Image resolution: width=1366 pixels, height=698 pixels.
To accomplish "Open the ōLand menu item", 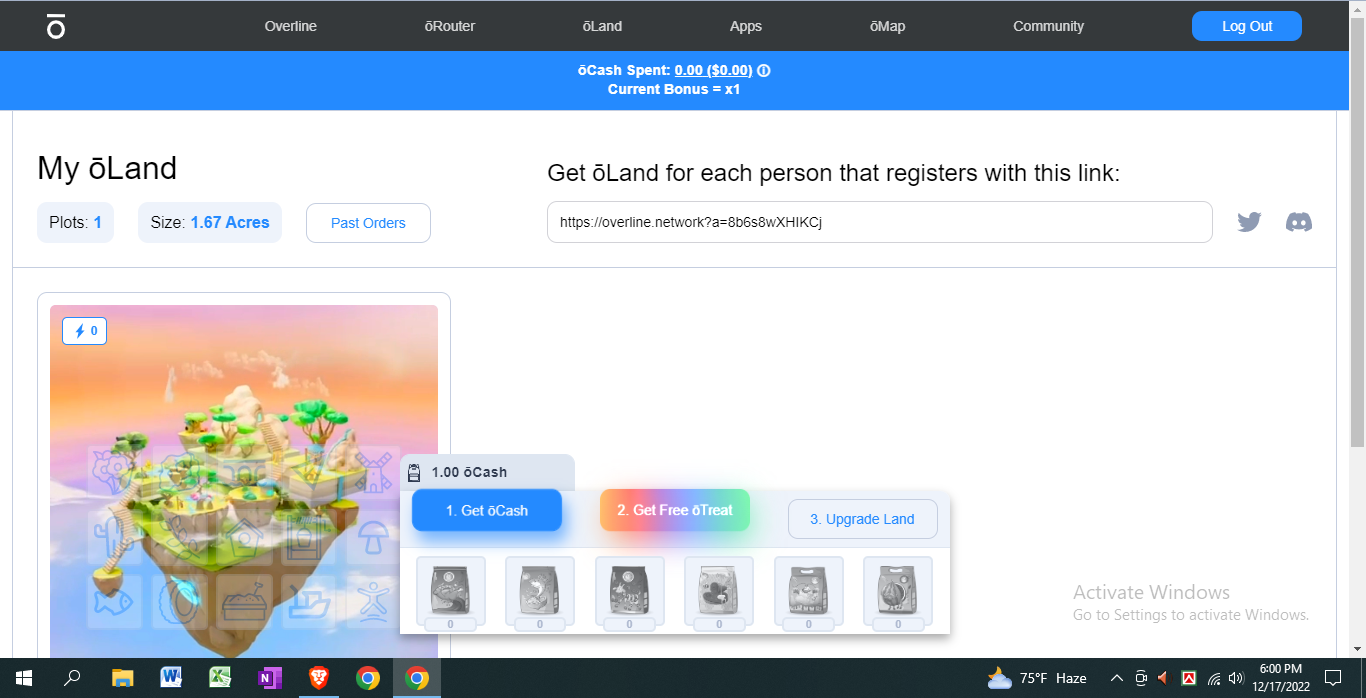I will [602, 26].
